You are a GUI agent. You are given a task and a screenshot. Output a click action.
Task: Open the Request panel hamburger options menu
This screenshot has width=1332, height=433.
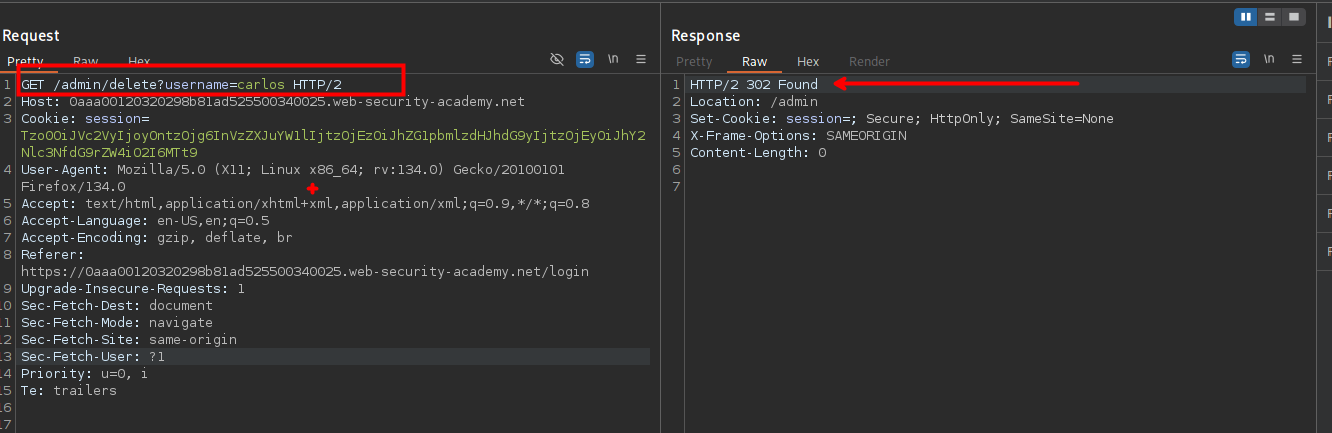click(x=640, y=60)
